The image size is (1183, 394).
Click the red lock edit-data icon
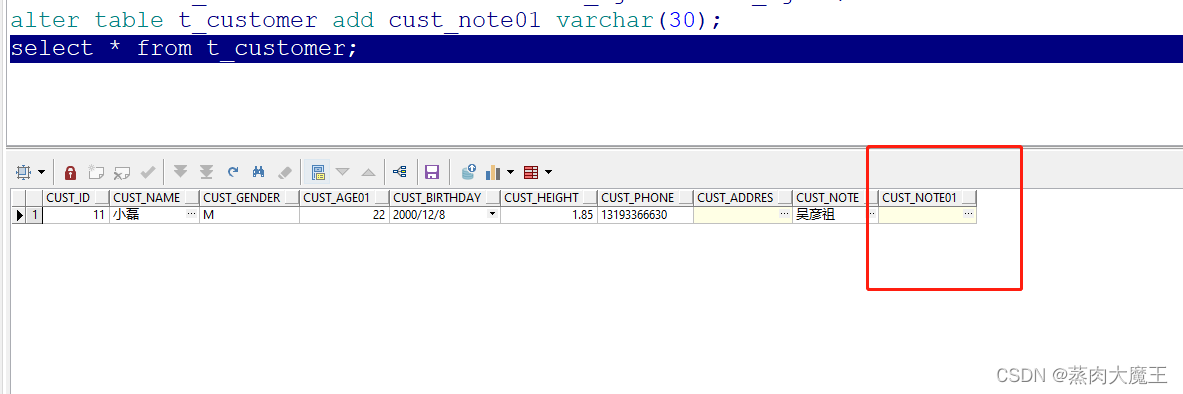pyautogui.click(x=70, y=172)
